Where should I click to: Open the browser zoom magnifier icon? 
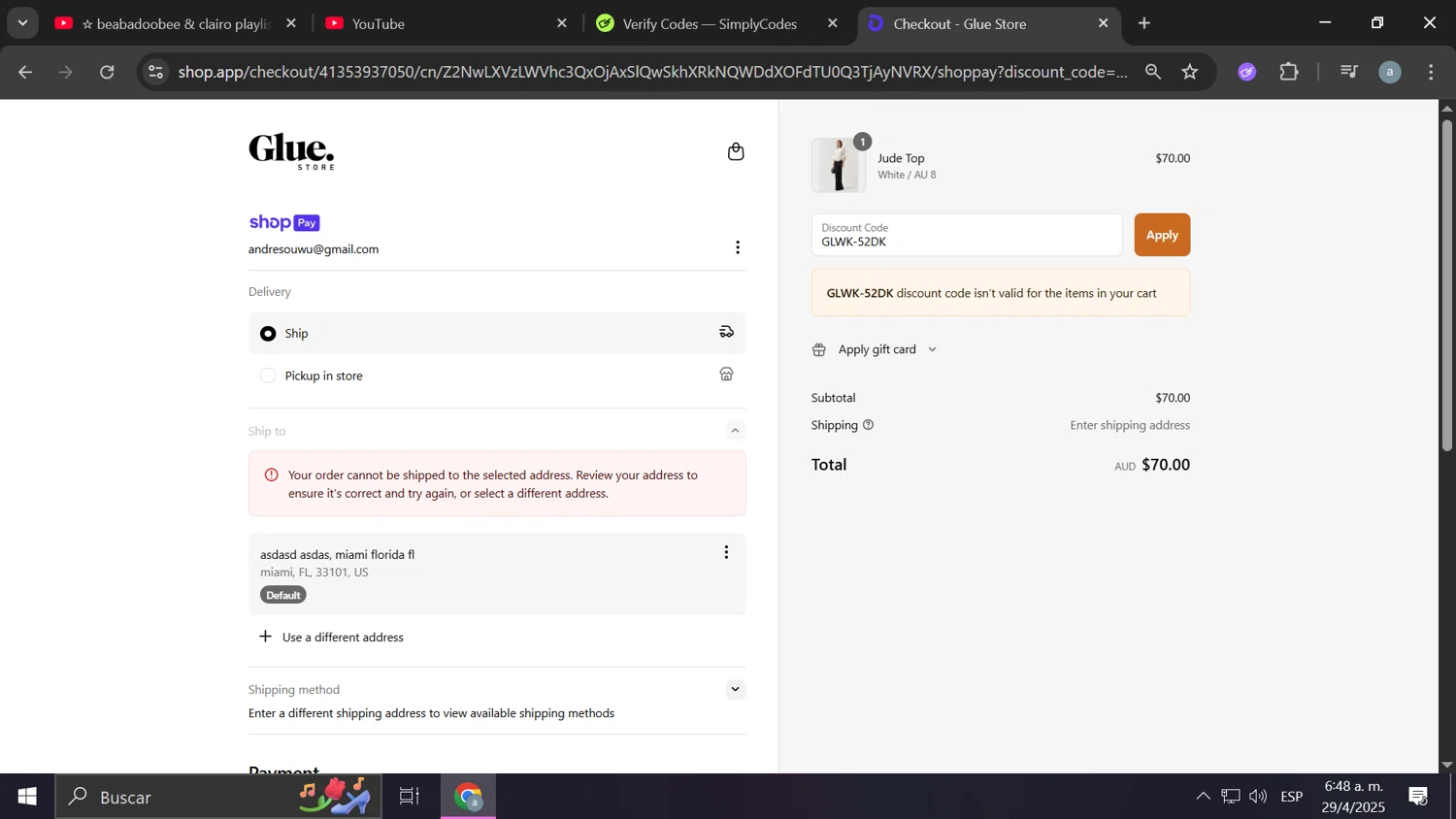pyautogui.click(x=1153, y=72)
